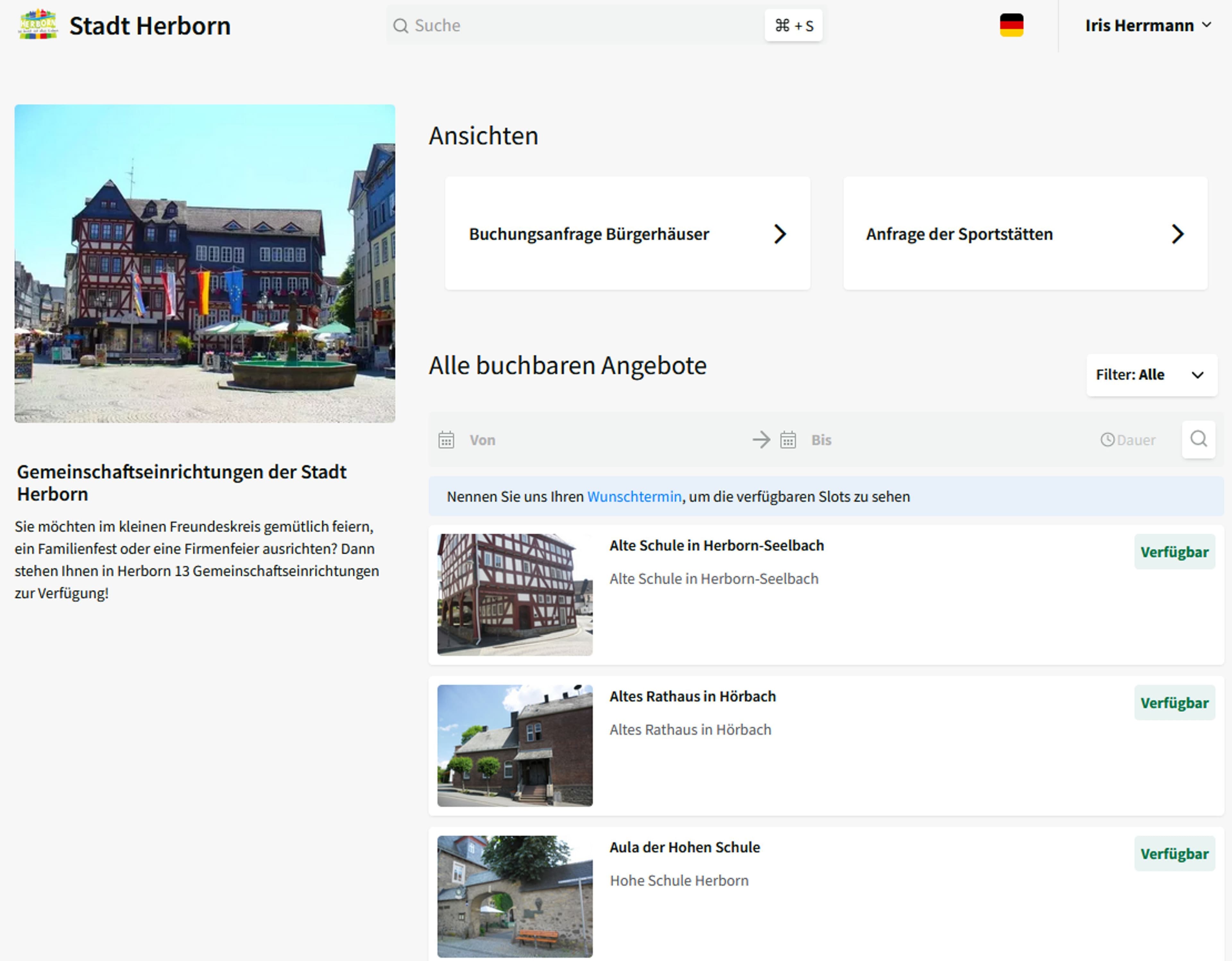The height and width of the screenshot is (961, 1232).
Task: Click the Stadt Herborn logo
Action: coord(37,25)
